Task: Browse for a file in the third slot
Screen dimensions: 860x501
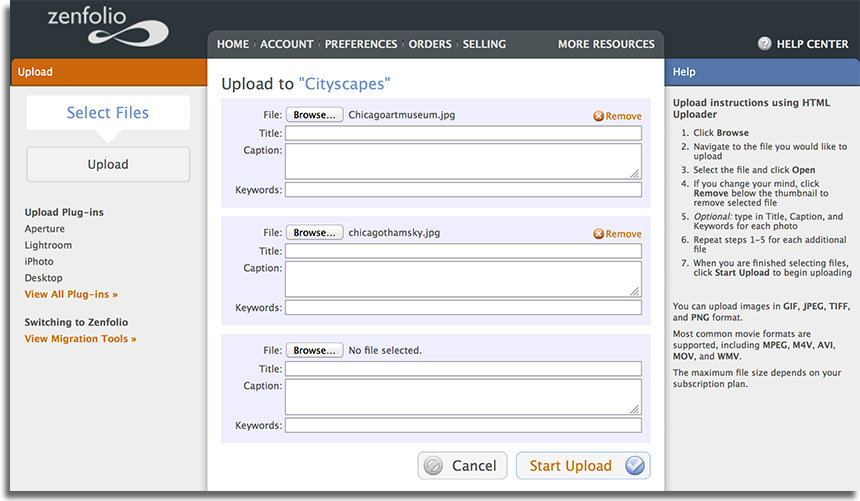Action: point(314,350)
